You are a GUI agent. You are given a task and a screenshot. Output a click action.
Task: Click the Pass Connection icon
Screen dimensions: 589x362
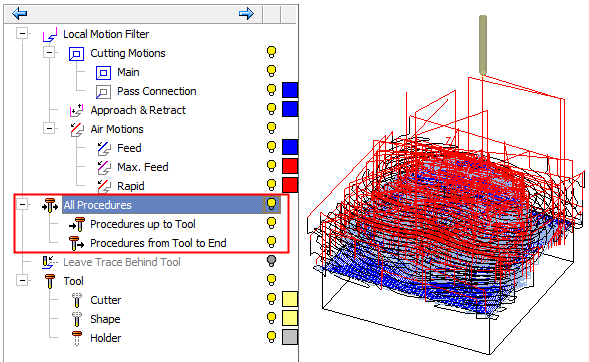[x=103, y=92]
